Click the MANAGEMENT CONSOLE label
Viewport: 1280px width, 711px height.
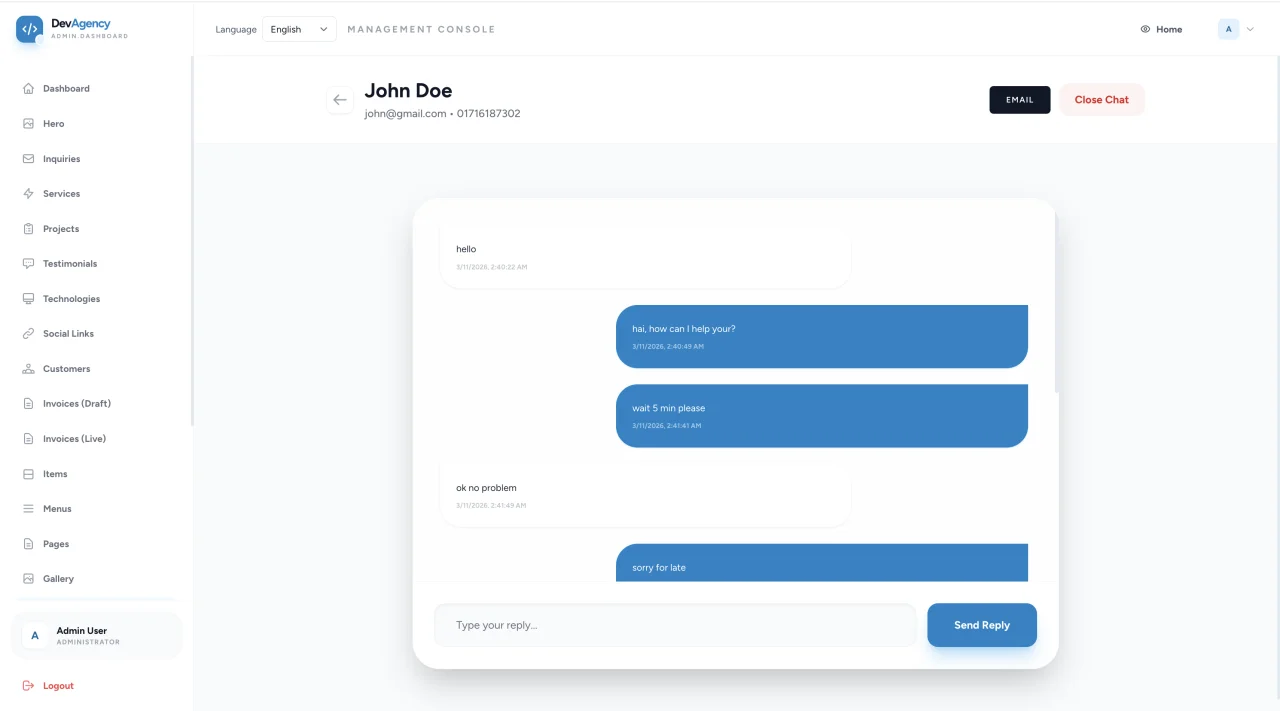[421, 30]
